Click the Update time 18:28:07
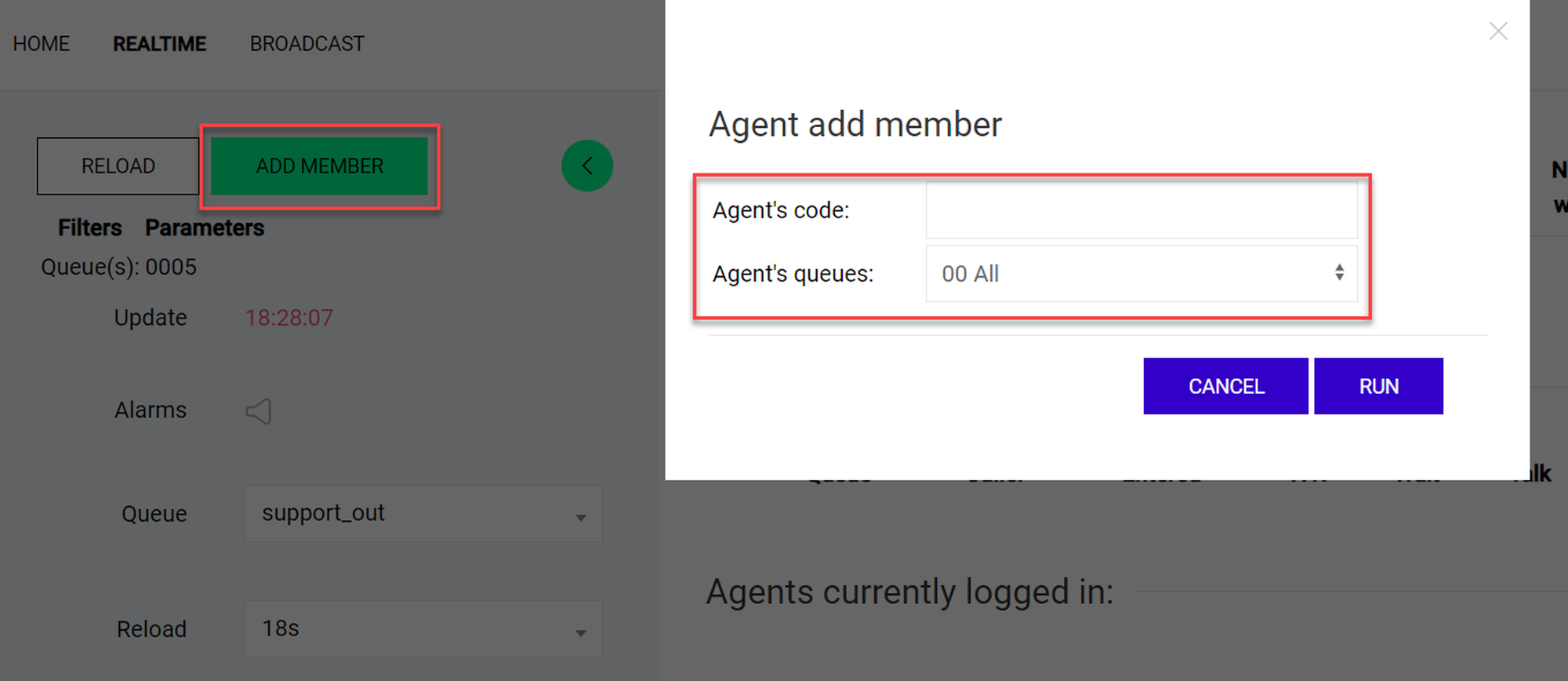The image size is (1568, 681). [x=289, y=318]
